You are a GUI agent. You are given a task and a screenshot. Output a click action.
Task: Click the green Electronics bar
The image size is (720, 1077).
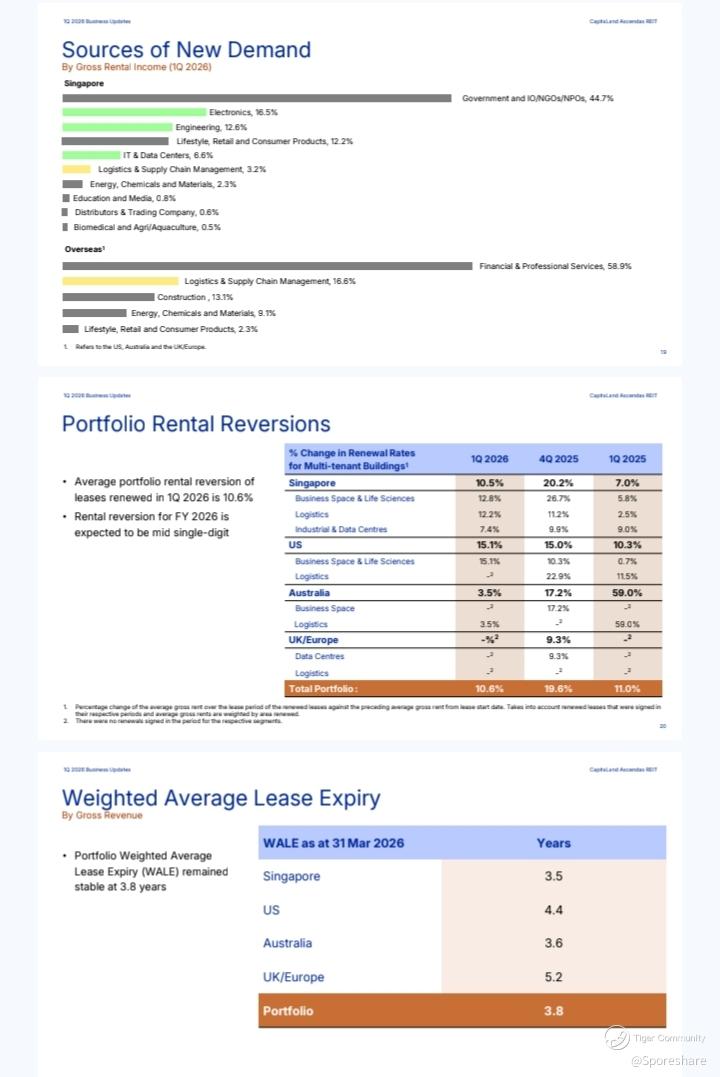[x=134, y=112]
